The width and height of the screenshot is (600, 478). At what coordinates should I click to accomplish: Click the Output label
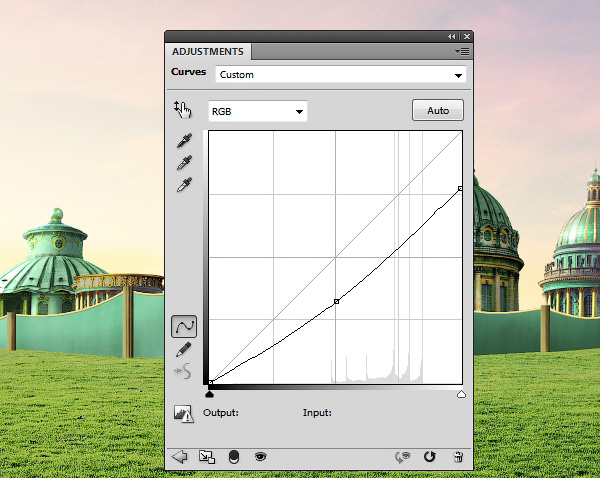(x=221, y=413)
